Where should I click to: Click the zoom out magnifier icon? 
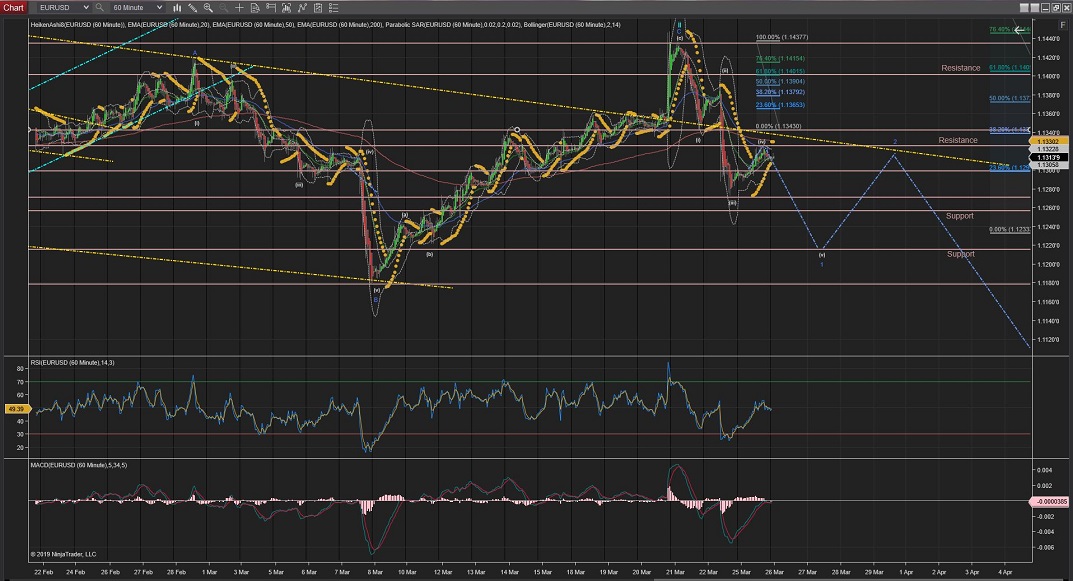[224, 8]
